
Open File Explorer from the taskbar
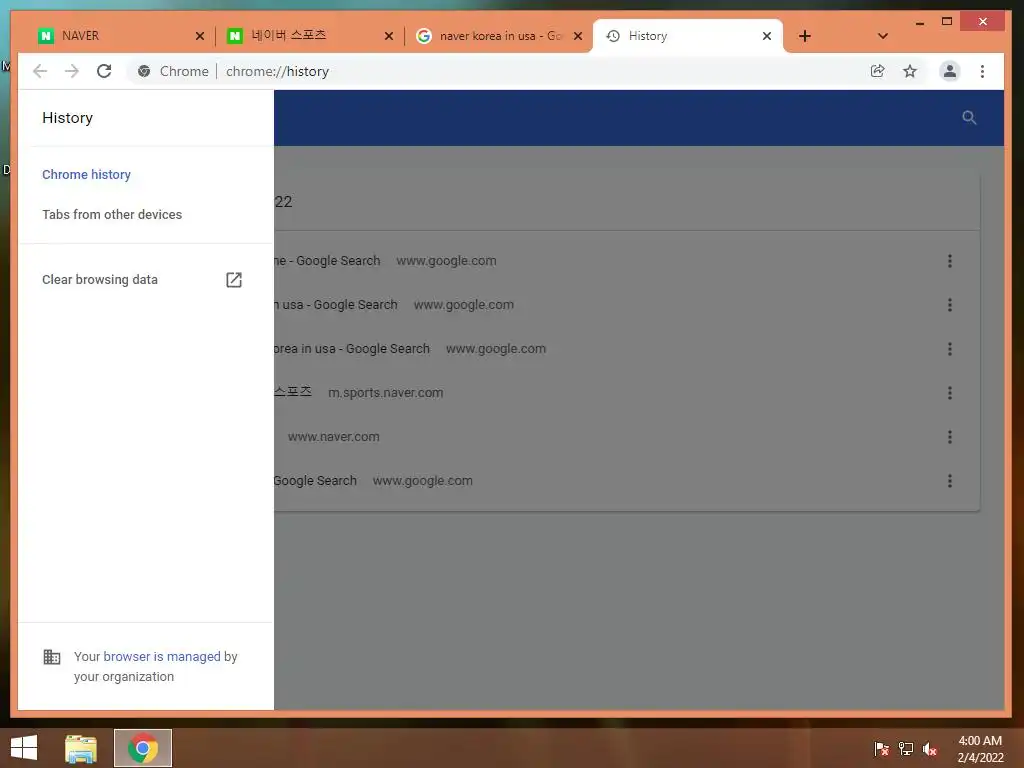coord(81,748)
